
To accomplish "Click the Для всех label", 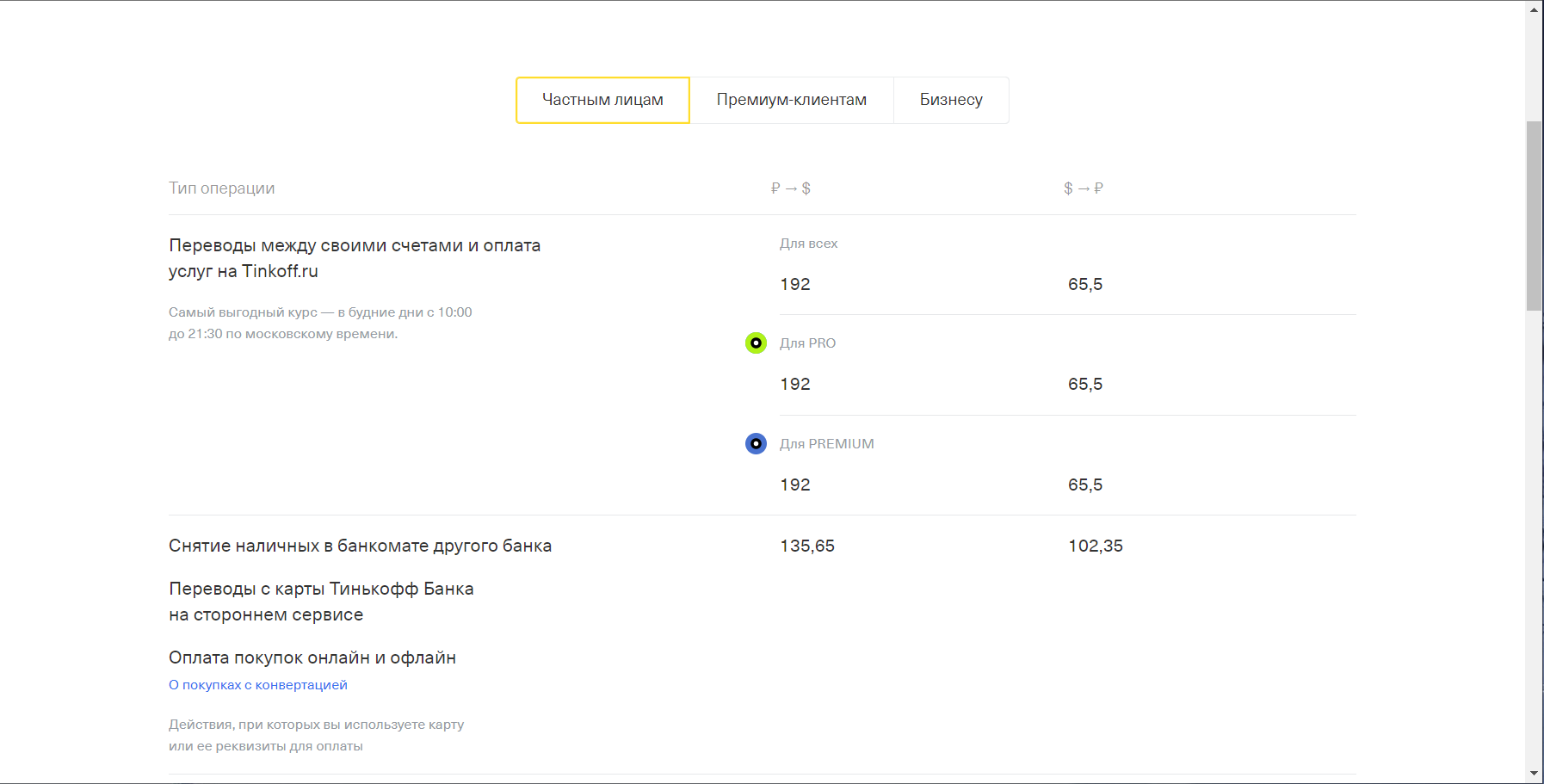I will click(x=809, y=244).
